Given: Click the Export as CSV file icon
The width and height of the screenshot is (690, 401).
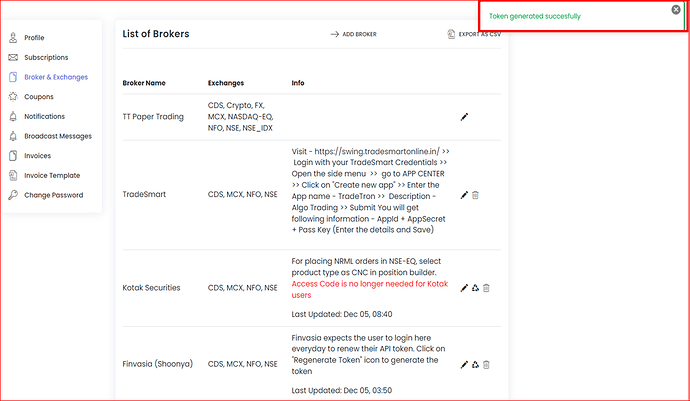Looking at the screenshot, I should click(x=451, y=34).
